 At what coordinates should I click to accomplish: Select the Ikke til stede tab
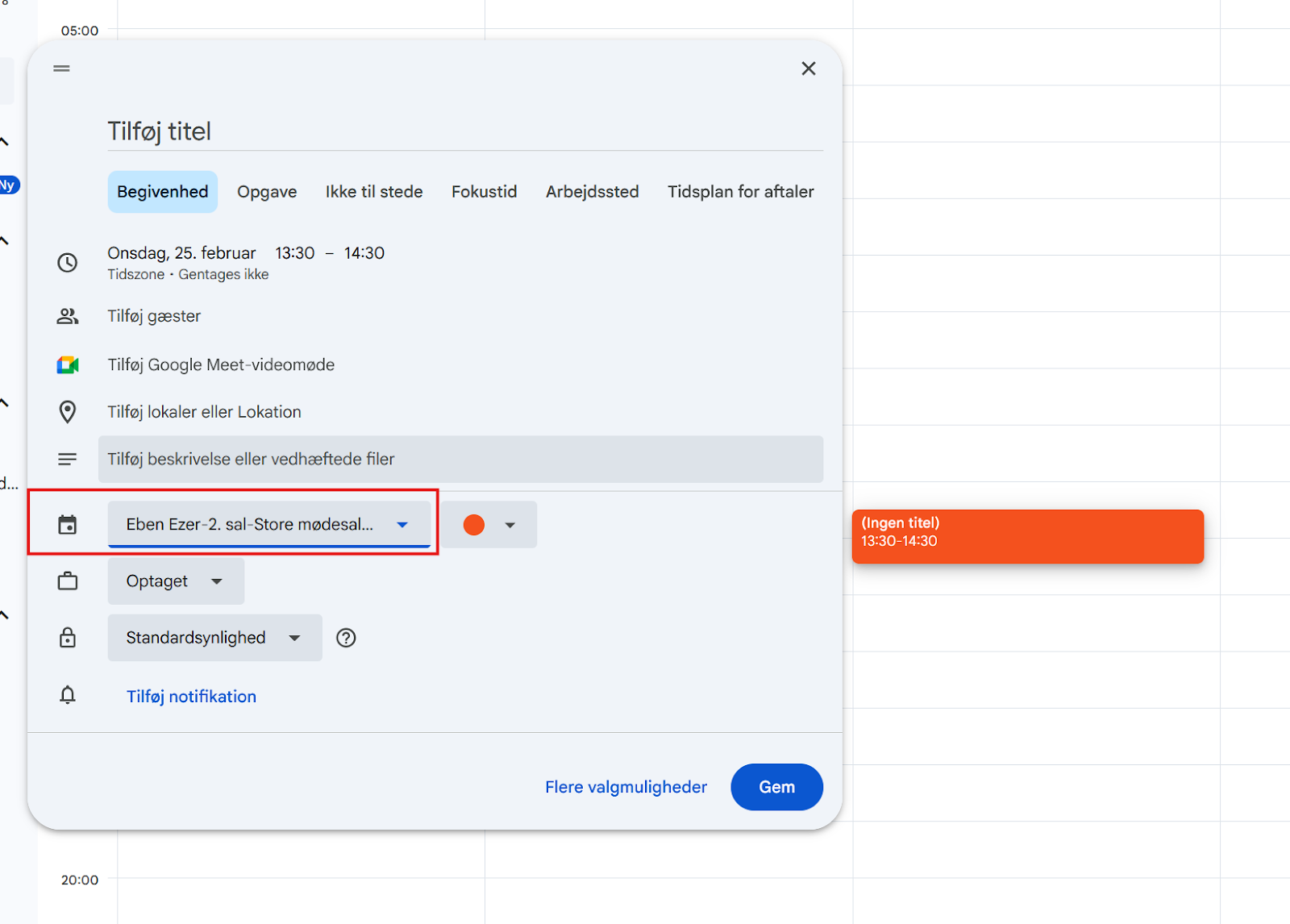pos(374,192)
